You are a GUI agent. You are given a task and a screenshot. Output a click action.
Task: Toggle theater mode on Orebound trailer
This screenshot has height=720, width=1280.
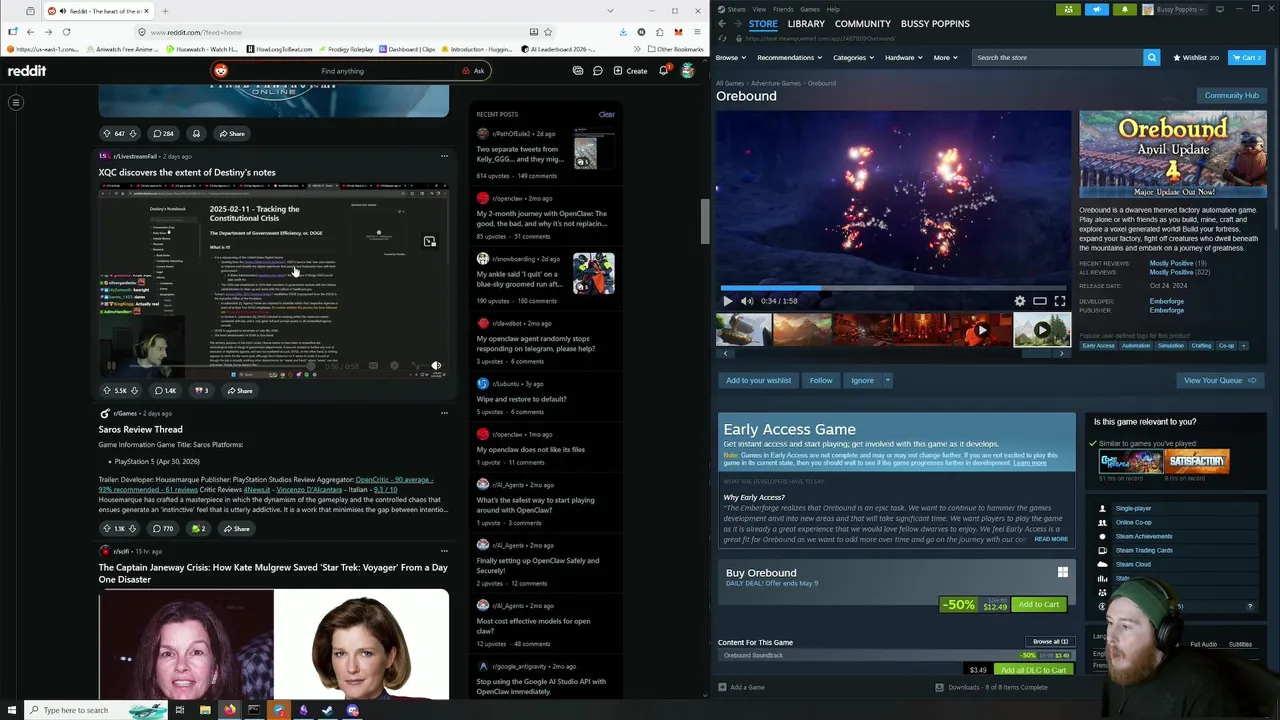[x=1040, y=300]
